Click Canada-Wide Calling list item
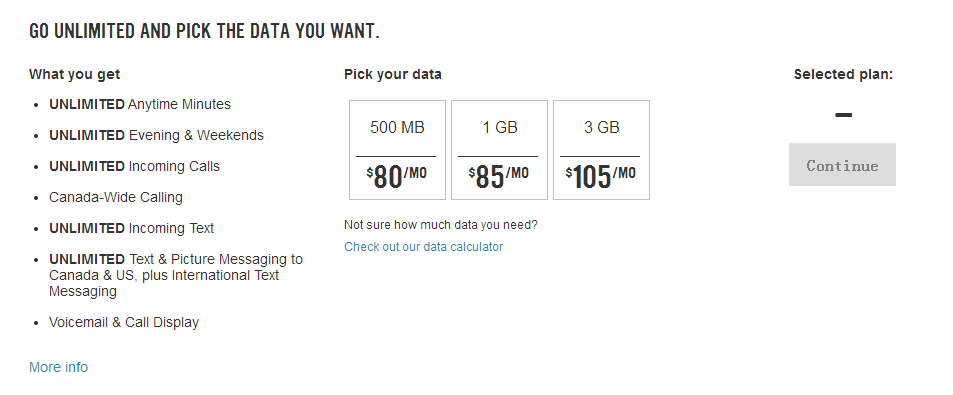Screen dimensions: 953x395 pyautogui.click(x=116, y=198)
